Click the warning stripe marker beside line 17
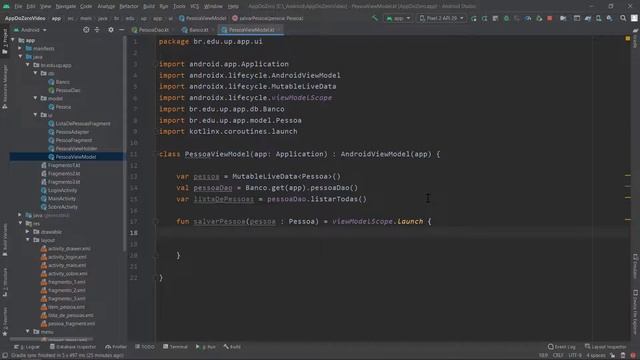This screenshot has width=640, height=360. (628, 220)
